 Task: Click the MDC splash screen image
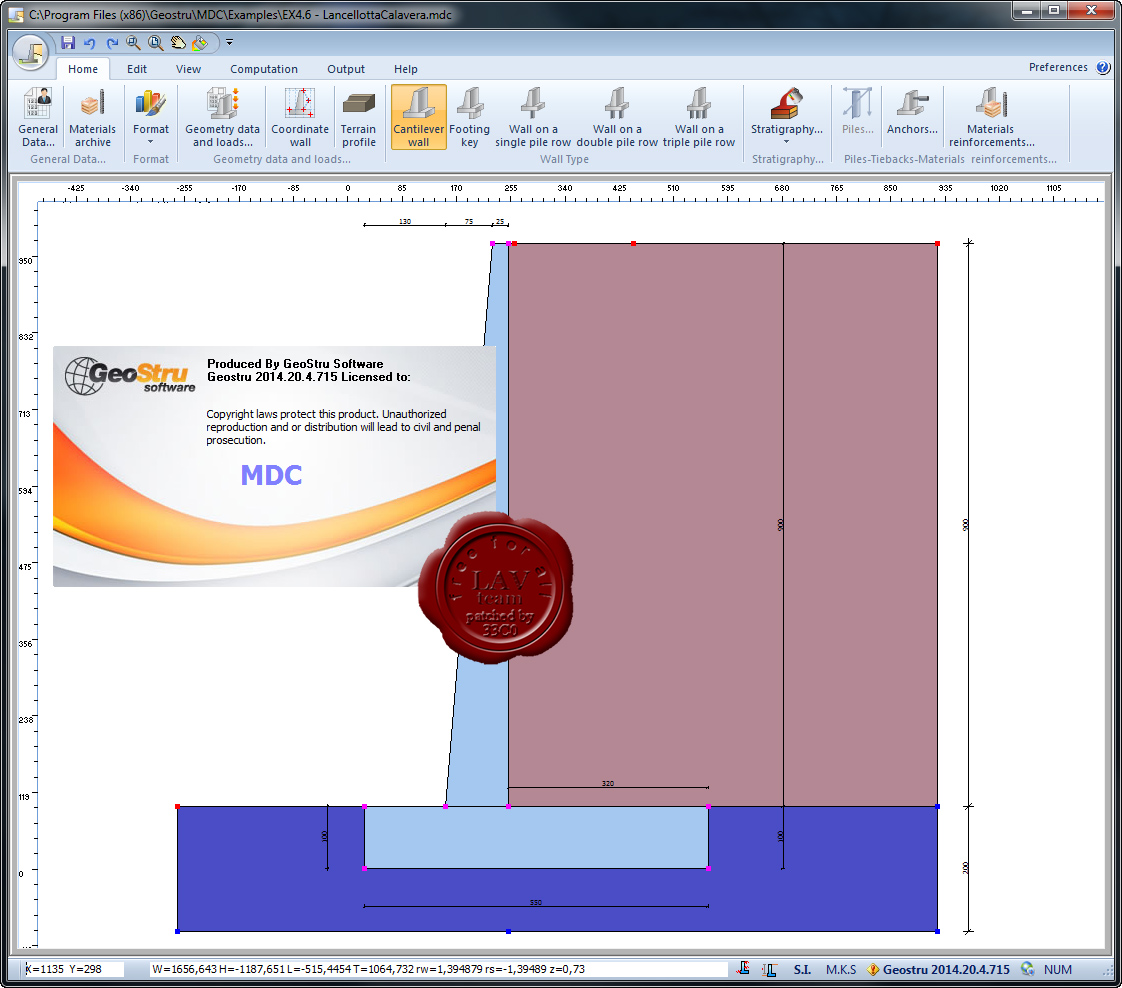274,466
